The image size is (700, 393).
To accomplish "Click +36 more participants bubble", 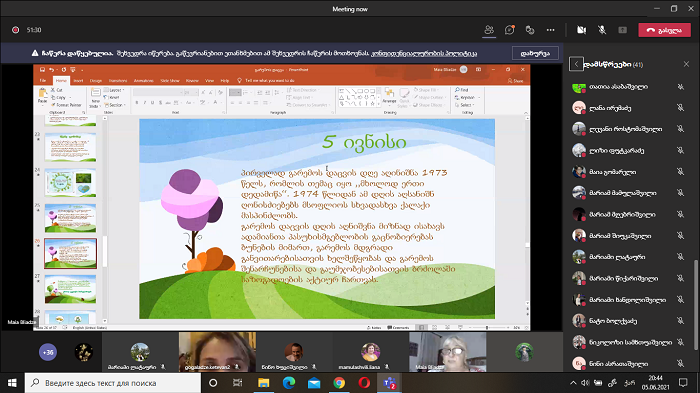I will tap(48, 352).
